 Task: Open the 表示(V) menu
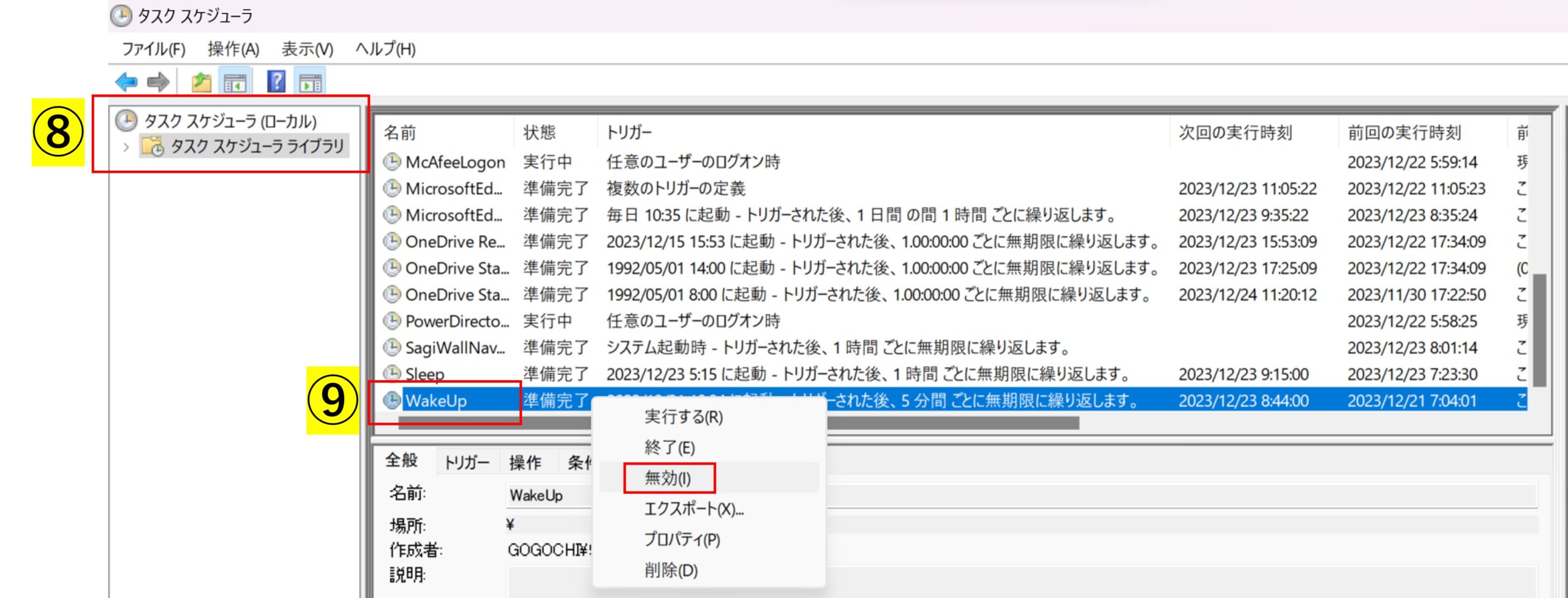(x=307, y=49)
